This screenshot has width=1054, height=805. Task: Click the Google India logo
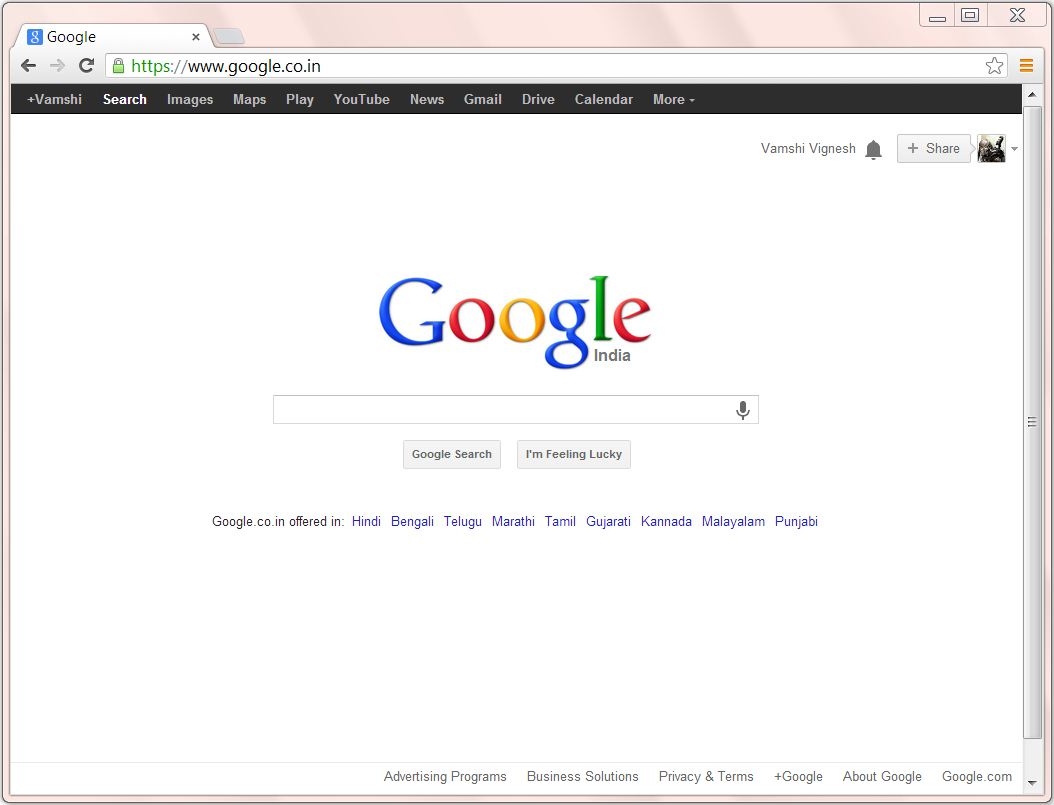pyautogui.click(x=515, y=322)
